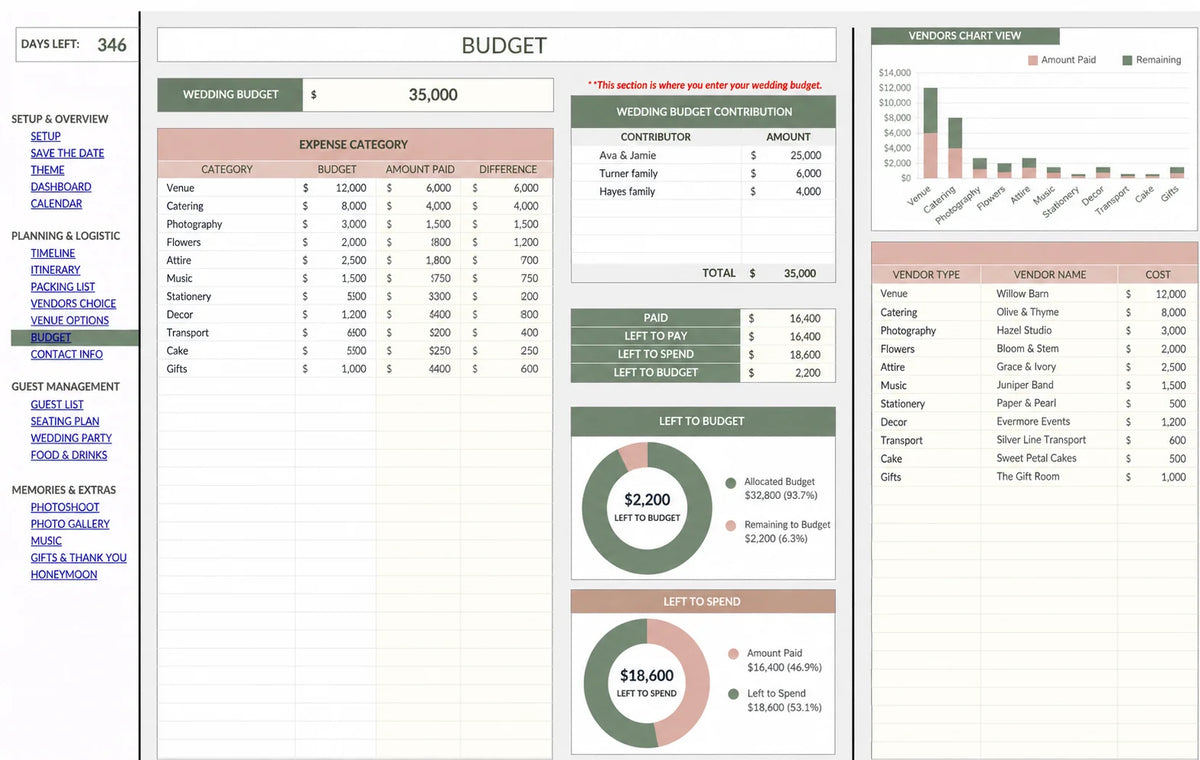The height and width of the screenshot is (760, 1200).
Task: Select the highlighted BUDGET sidebar link
Action: click(x=50, y=338)
